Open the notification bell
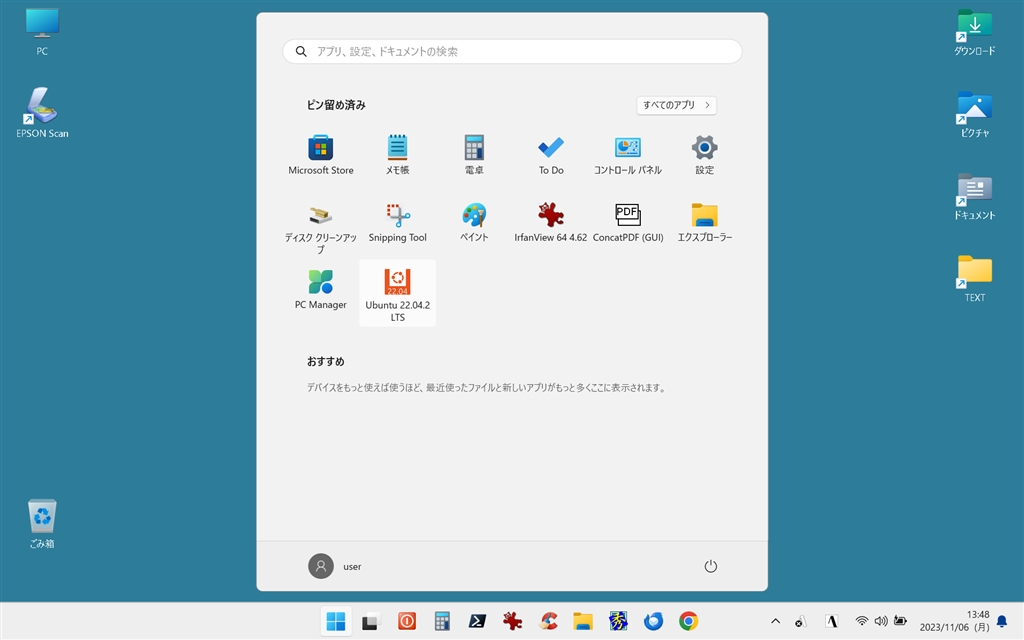The image size is (1024, 640). [1002, 621]
